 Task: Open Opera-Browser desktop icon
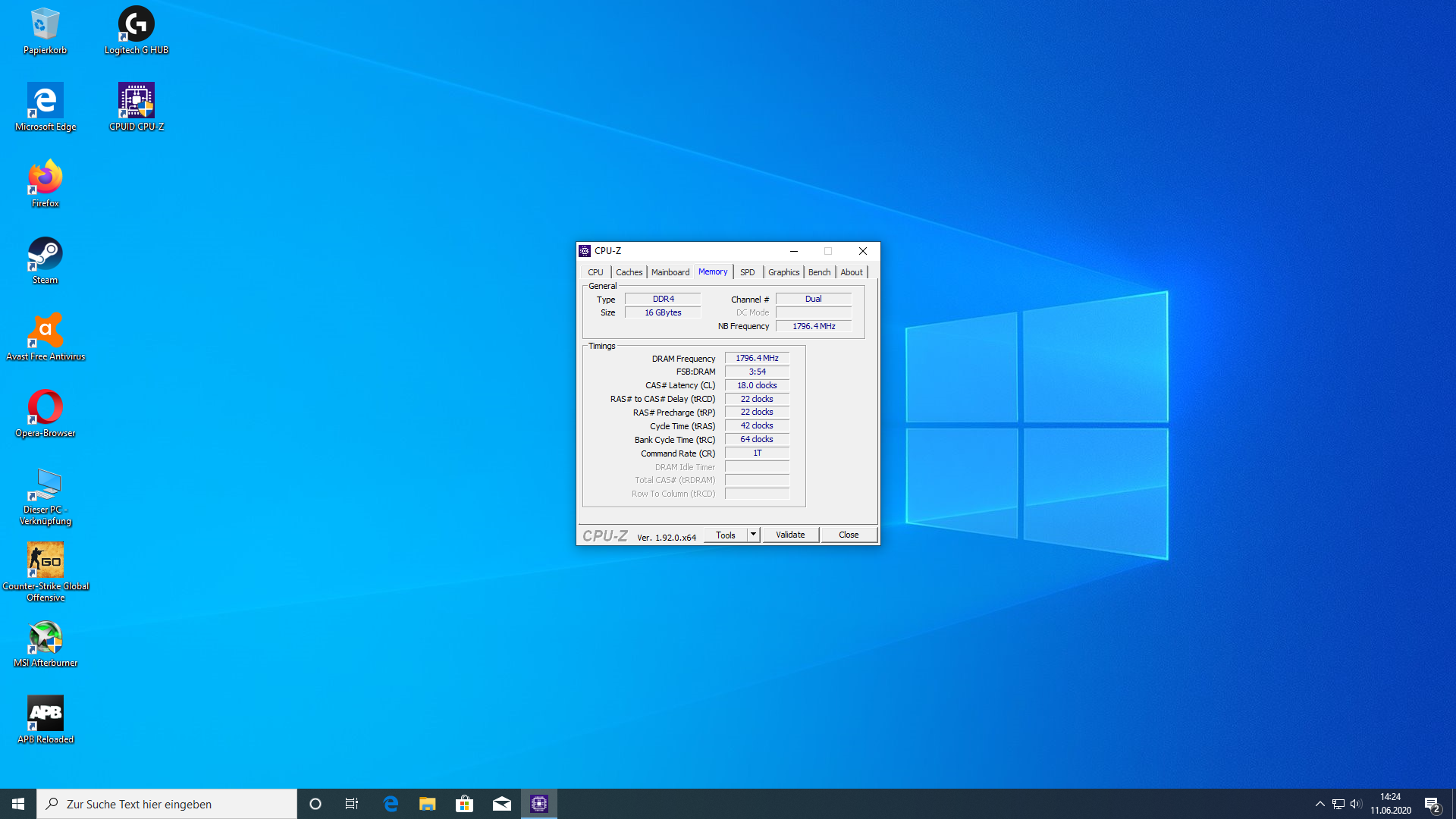tap(45, 407)
